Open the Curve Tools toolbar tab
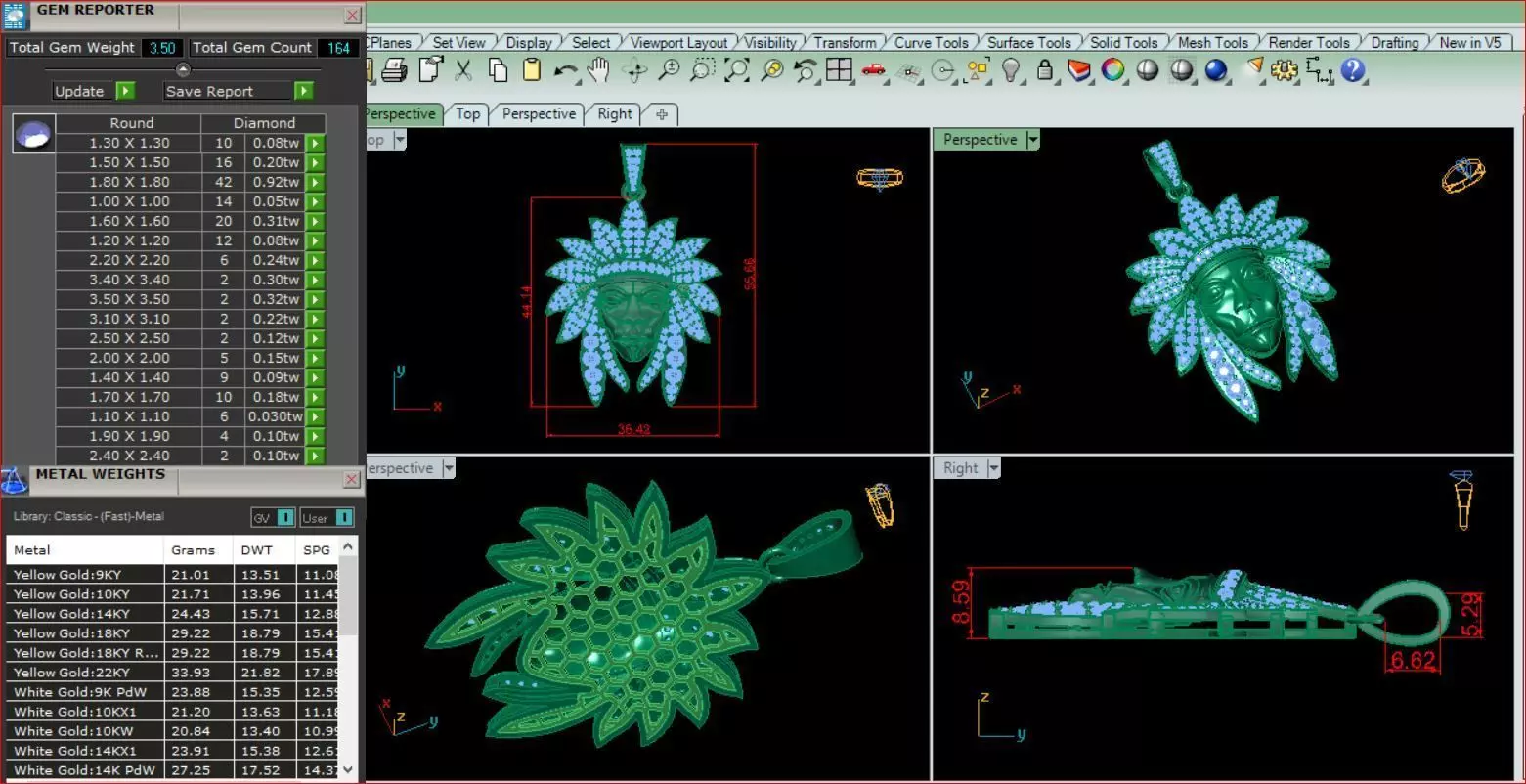 931,43
